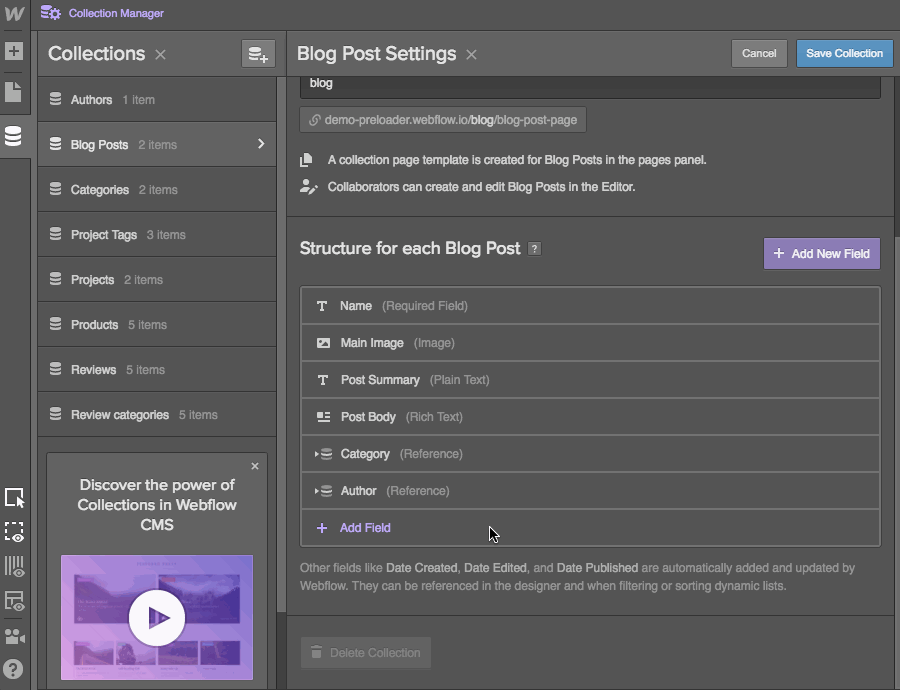Screen dimensions: 900x690
Task: Click the Add Field link in the list
Action: pyautogui.click(x=365, y=528)
